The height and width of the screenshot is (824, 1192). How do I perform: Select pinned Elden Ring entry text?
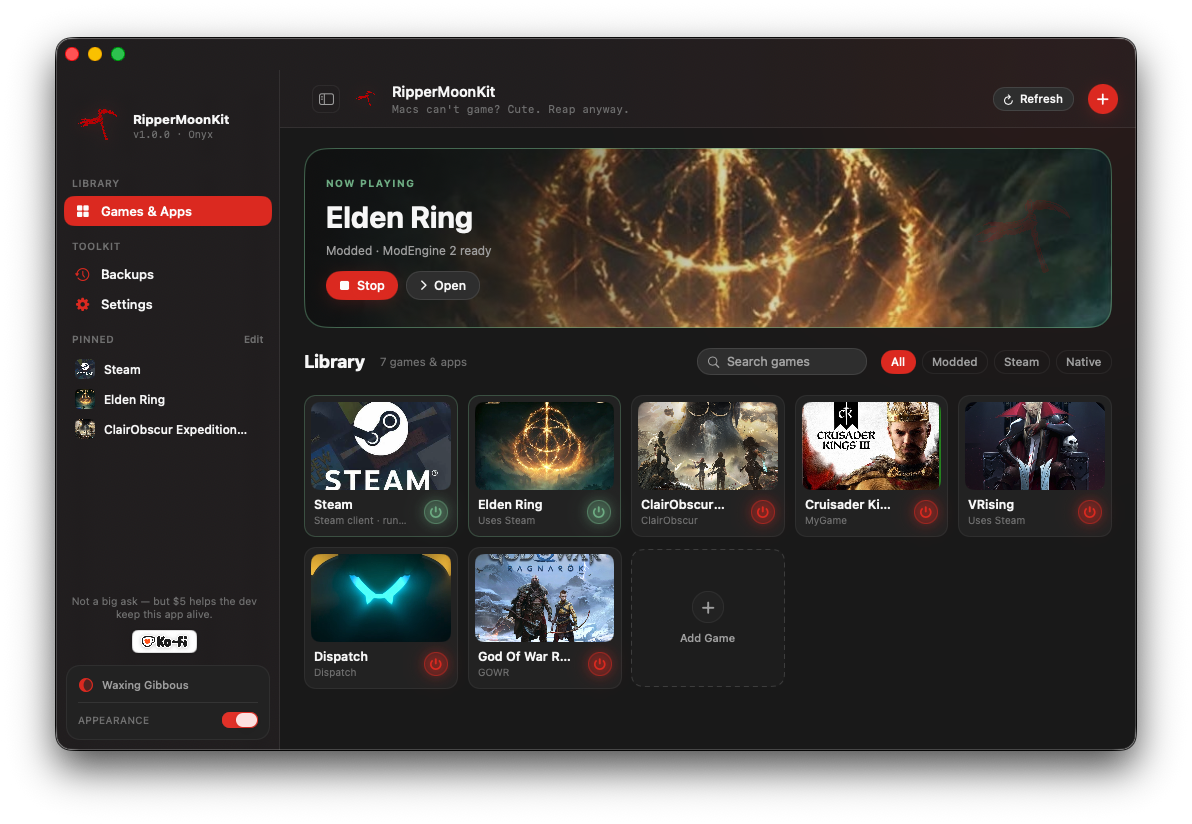point(134,399)
